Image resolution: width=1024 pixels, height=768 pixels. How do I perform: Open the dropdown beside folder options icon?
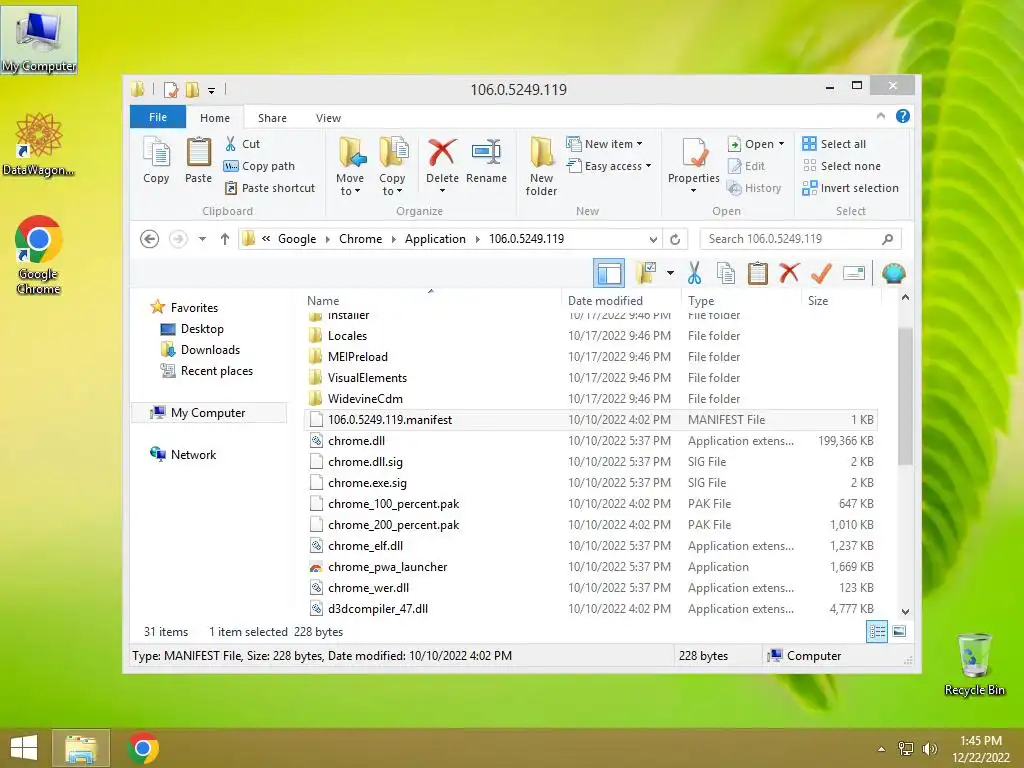670,273
